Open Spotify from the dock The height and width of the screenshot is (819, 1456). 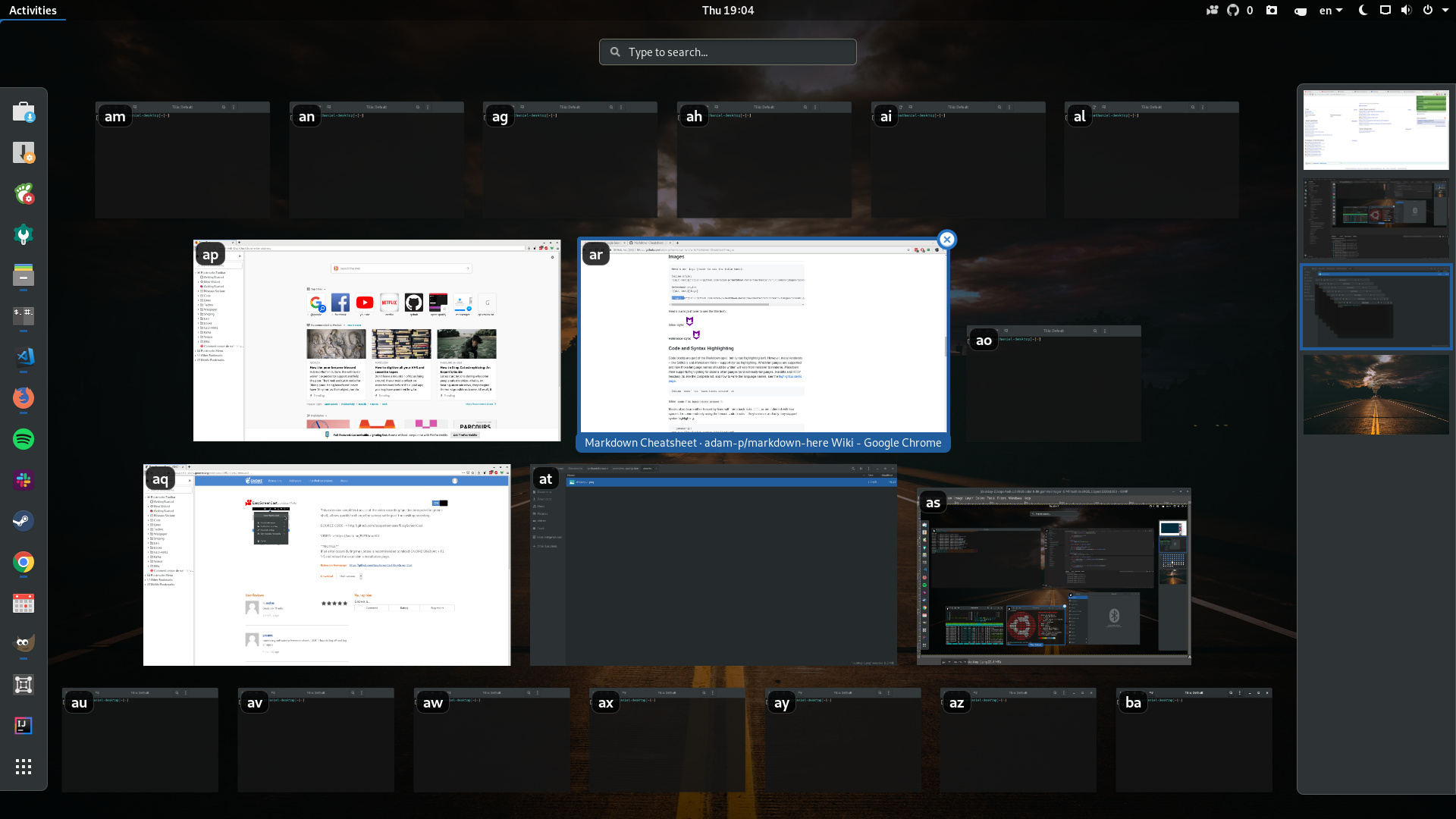pyautogui.click(x=24, y=439)
